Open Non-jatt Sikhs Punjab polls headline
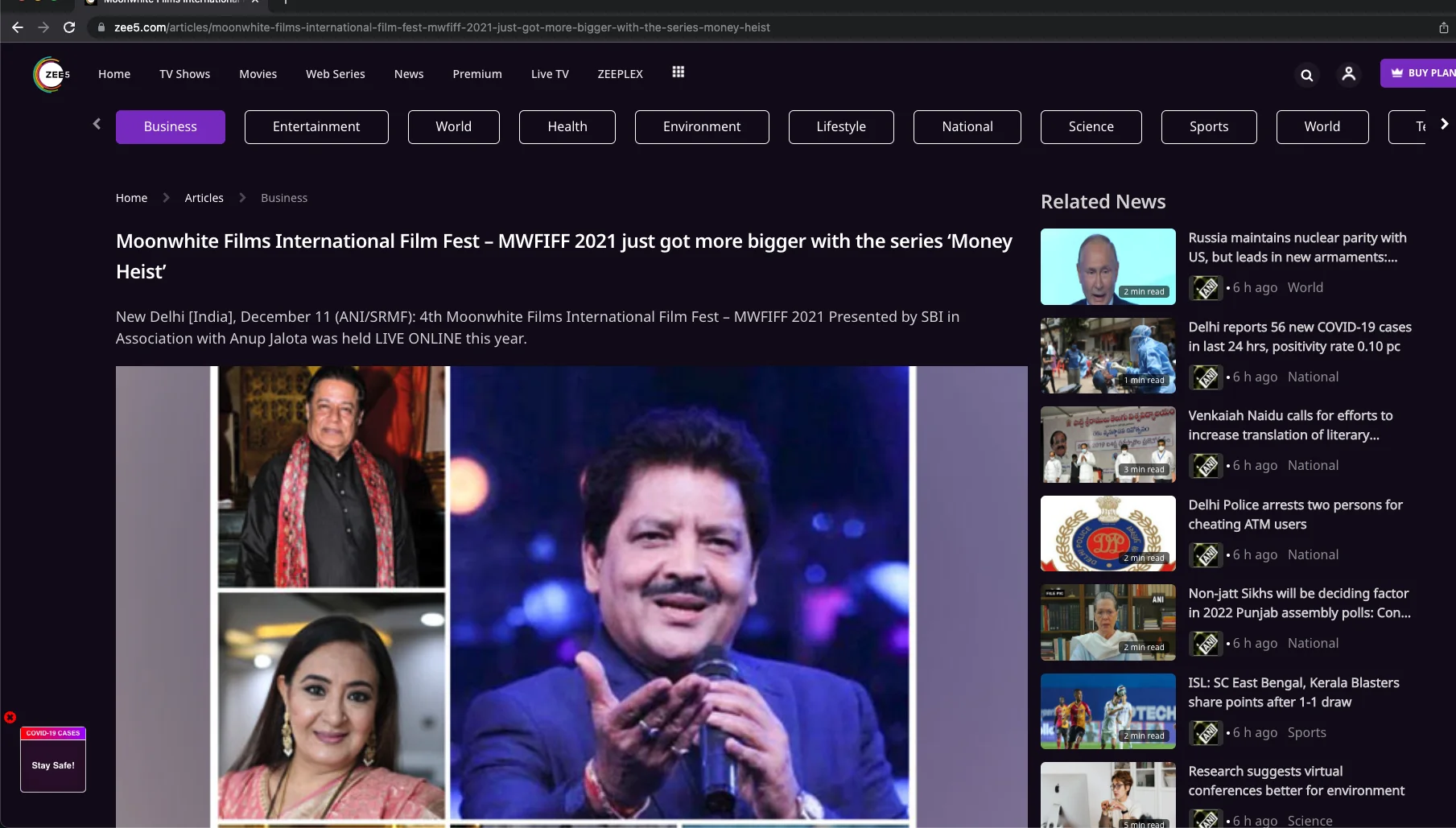This screenshot has height=828, width=1456. [x=1299, y=603]
